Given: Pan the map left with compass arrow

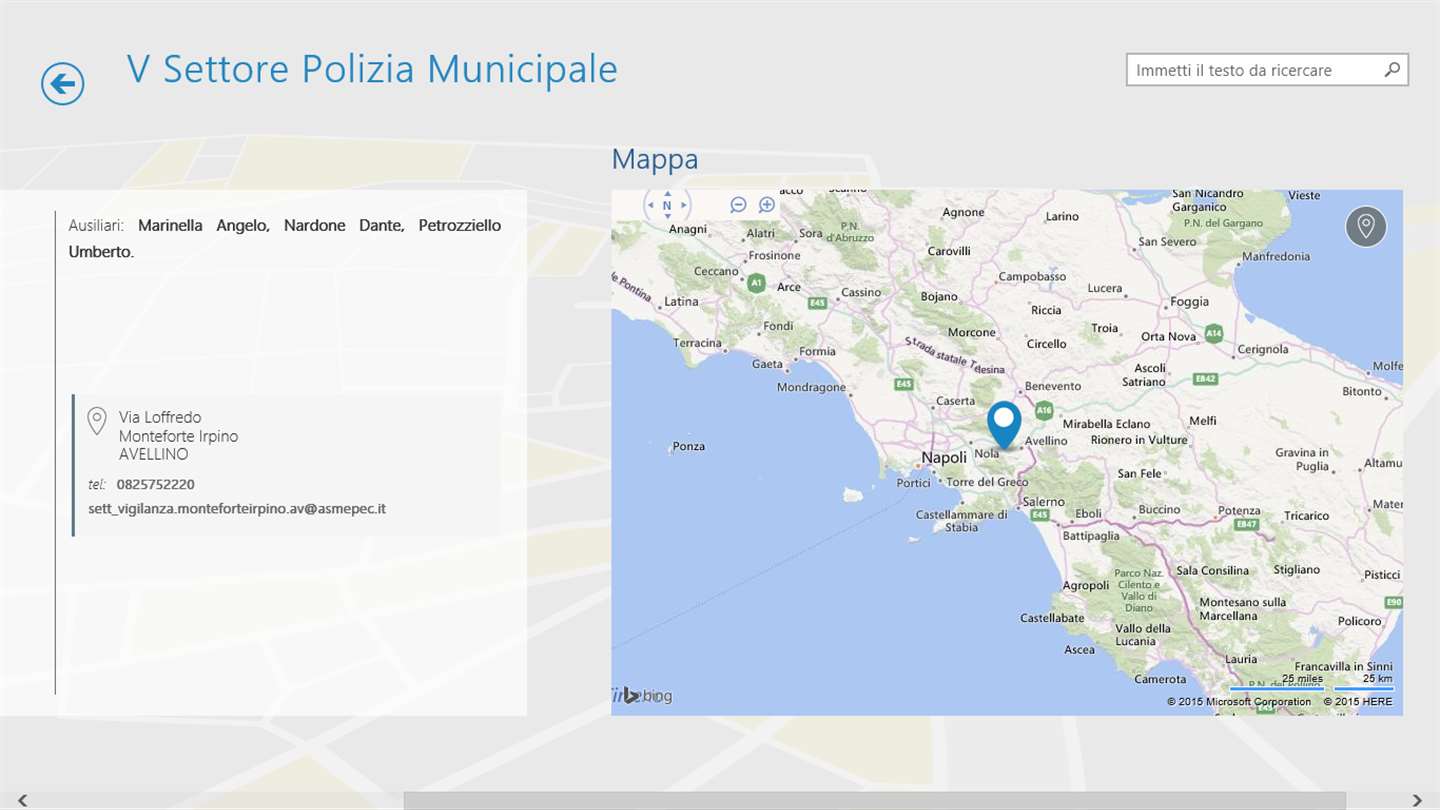Looking at the screenshot, I should point(651,206).
